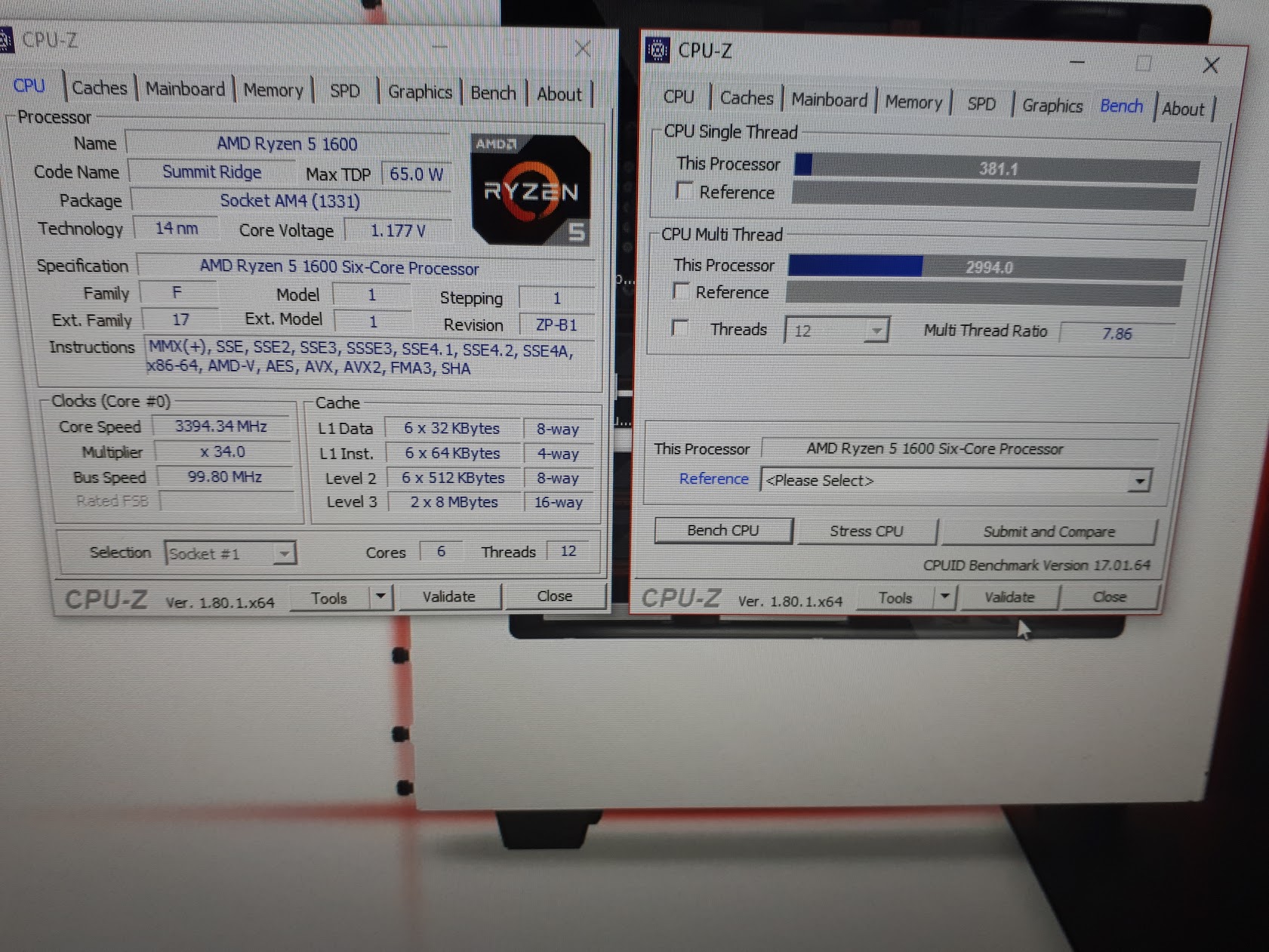
Task: Click Close button in left CPU-Z window
Action: (x=555, y=596)
